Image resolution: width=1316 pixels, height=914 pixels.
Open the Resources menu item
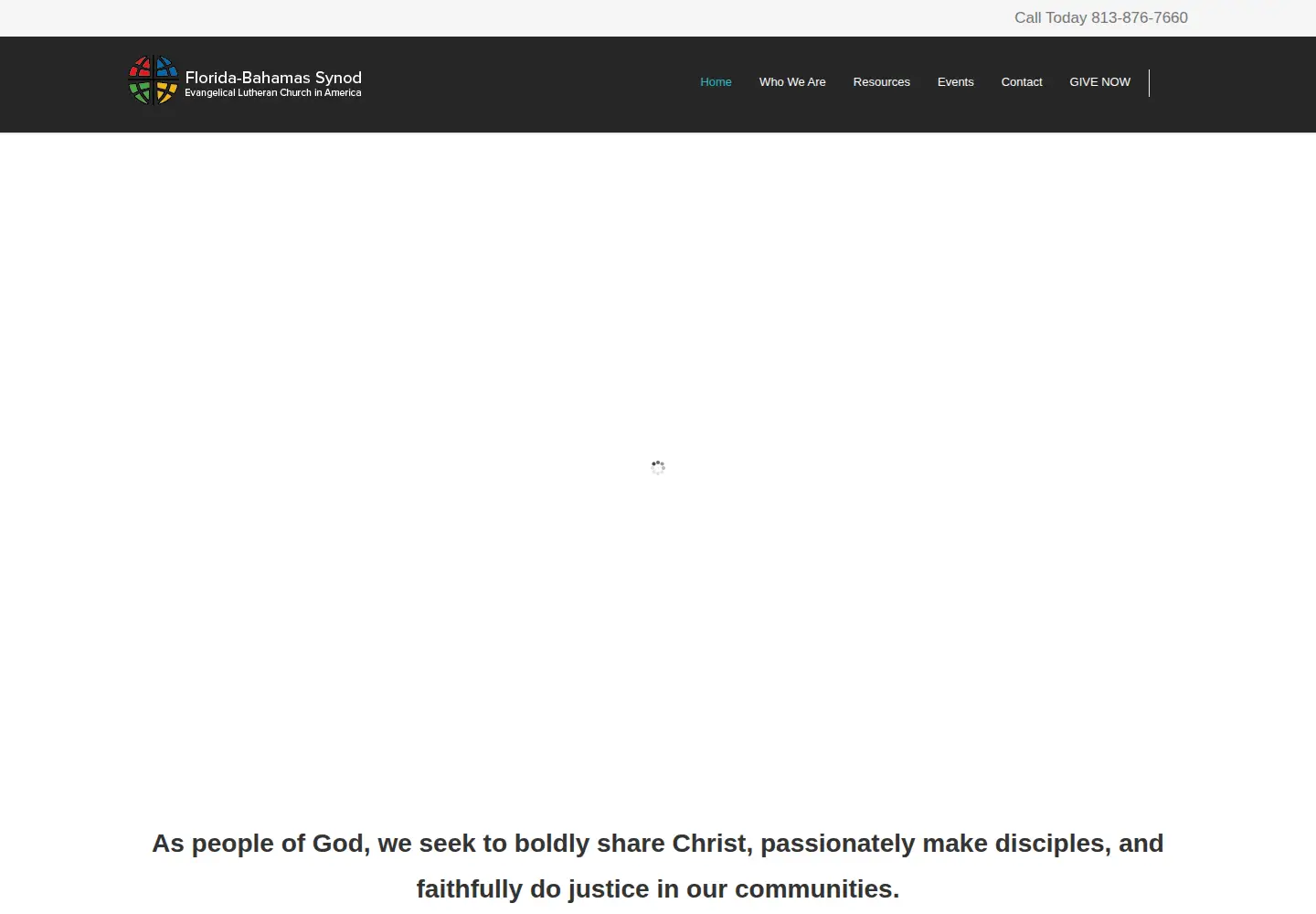881,82
